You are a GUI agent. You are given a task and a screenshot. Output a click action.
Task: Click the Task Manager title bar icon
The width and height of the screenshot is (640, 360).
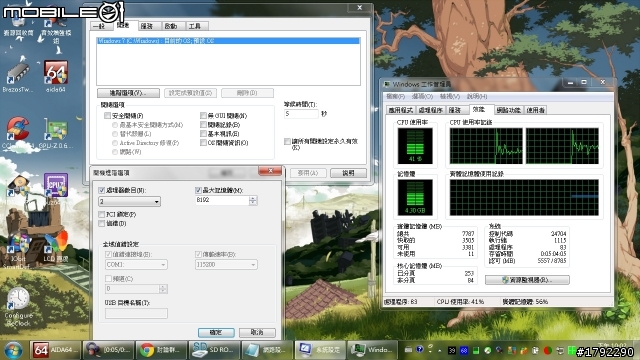tap(387, 84)
